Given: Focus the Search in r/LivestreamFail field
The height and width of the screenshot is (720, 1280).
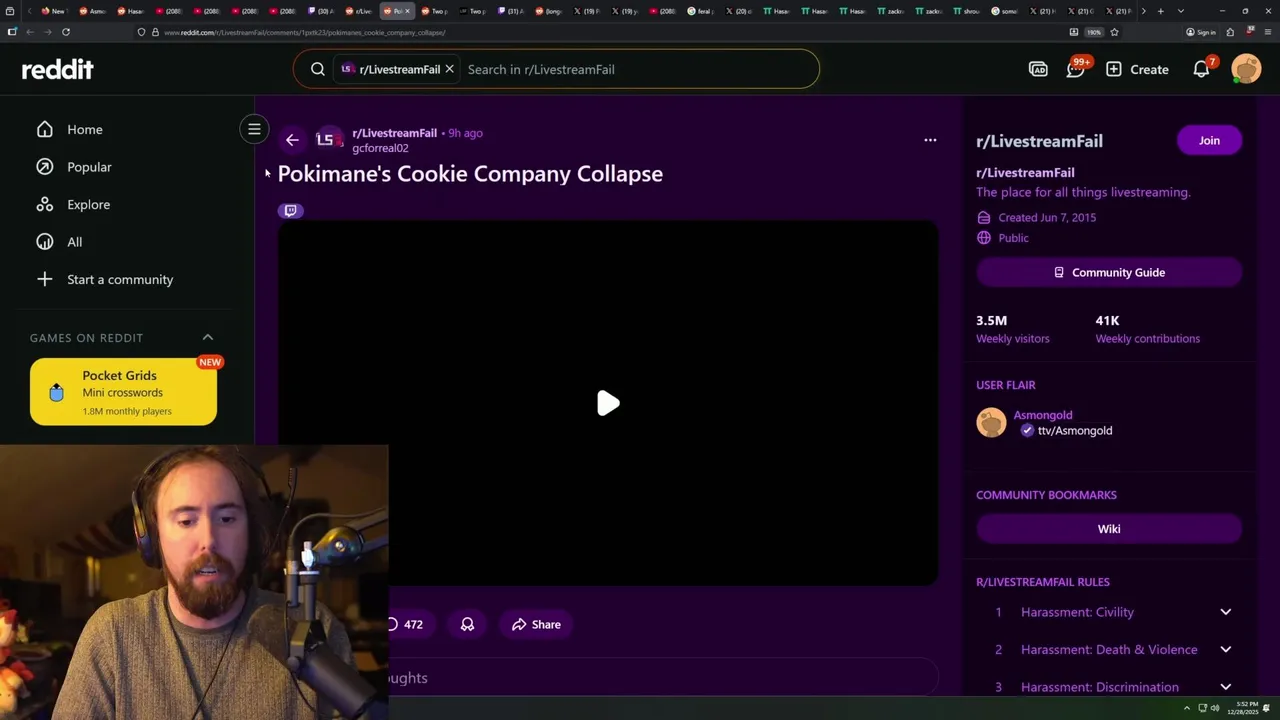Looking at the screenshot, I should tap(638, 69).
